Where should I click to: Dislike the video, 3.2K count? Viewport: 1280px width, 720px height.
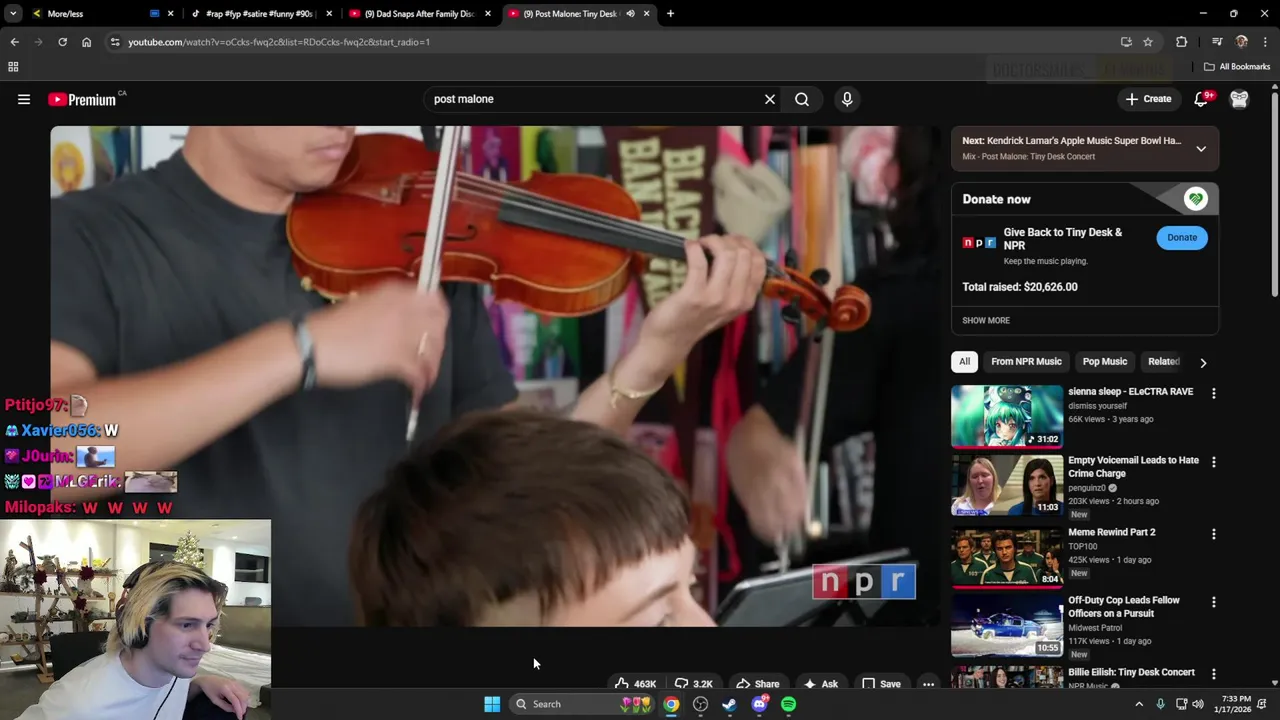[x=692, y=684]
